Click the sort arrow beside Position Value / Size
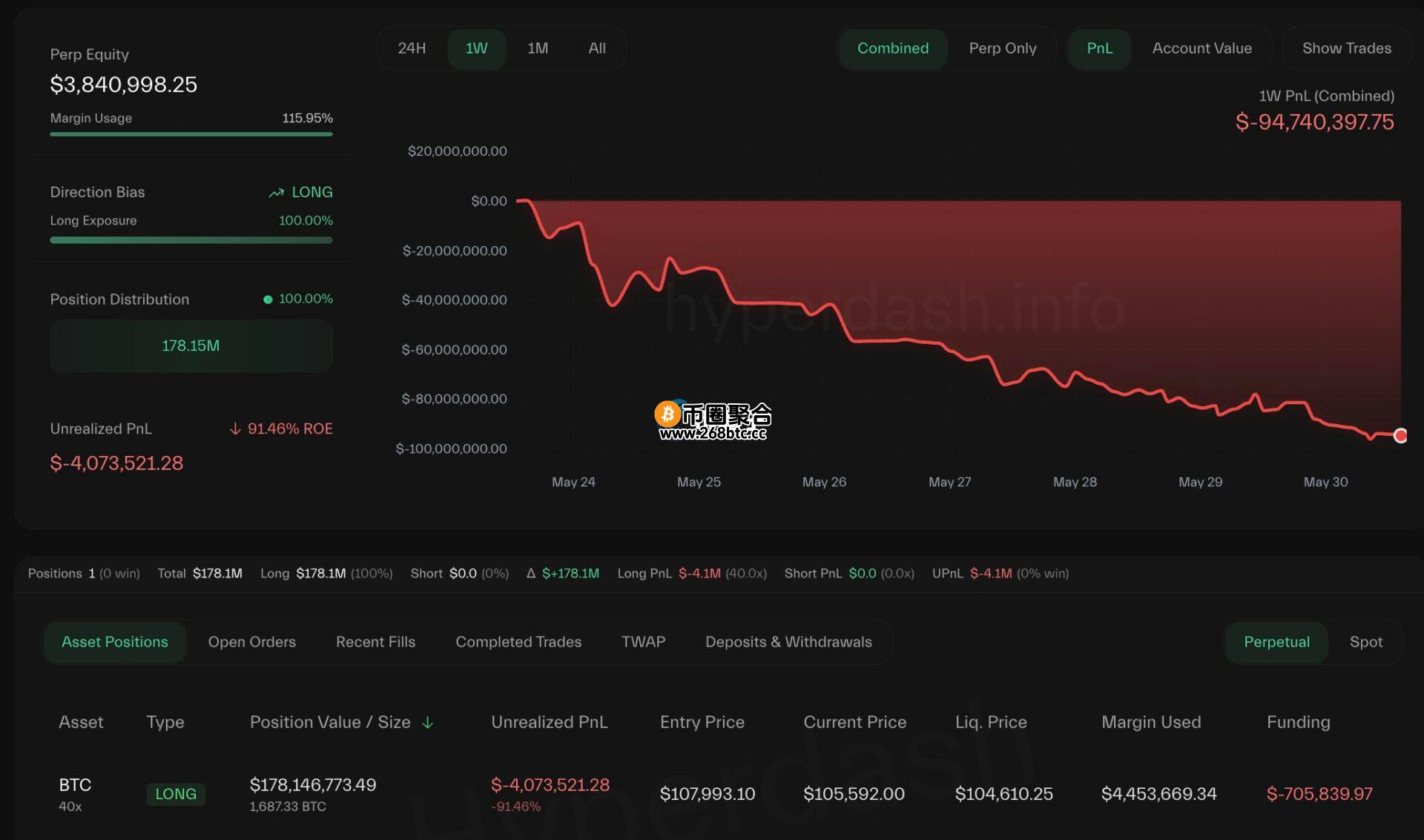This screenshot has width=1424, height=840. point(427,722)
